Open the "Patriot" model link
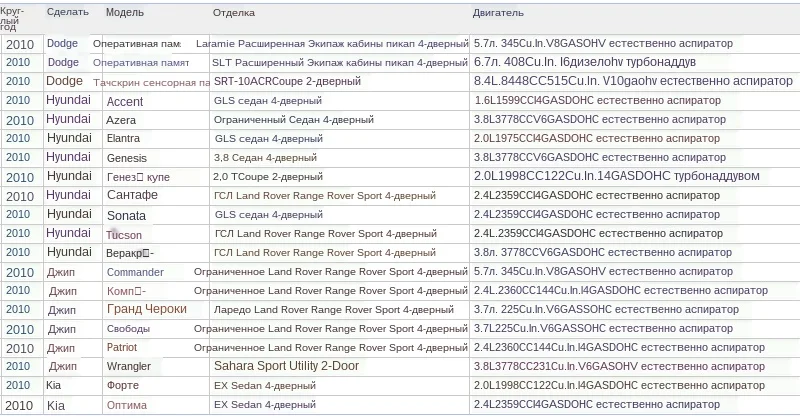The height and width of the screenshot is (418, 800). tap(122, 348)
